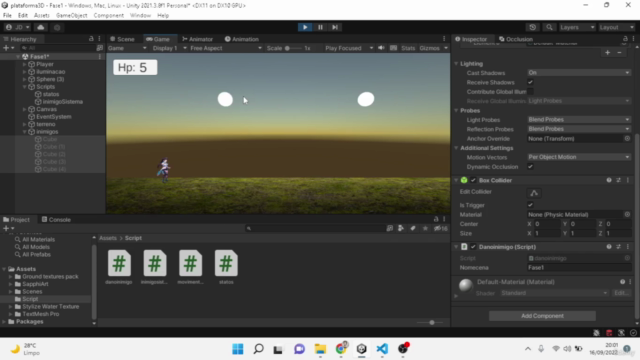
Task: Open the GameObject menu
Action: [71, 15]
